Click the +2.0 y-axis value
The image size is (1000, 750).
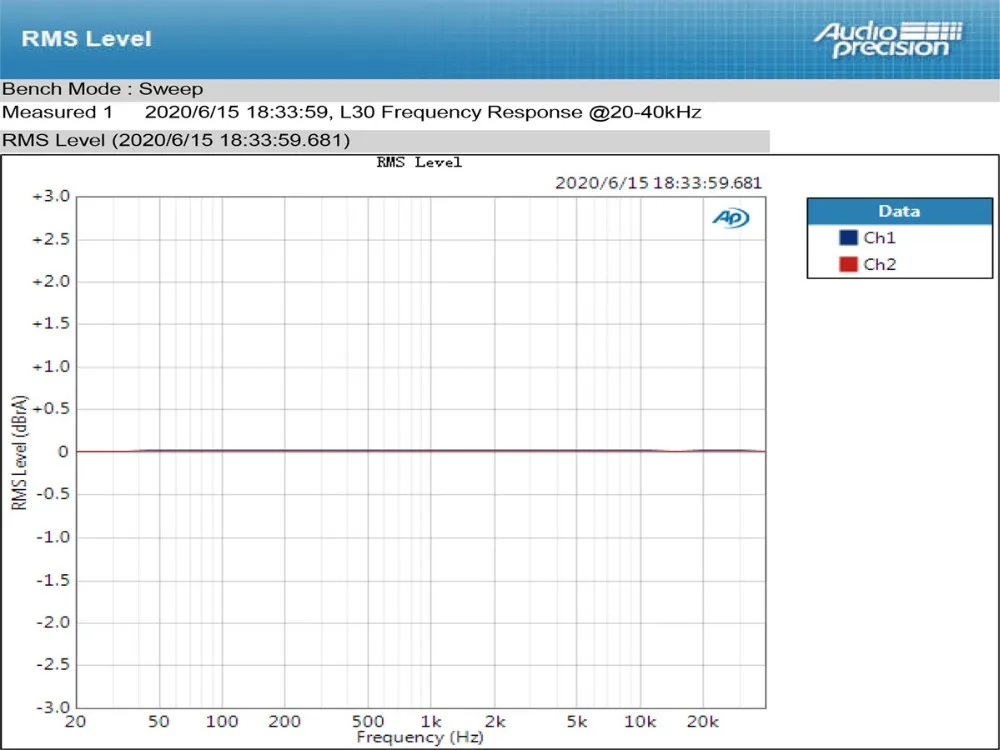(52, 282)
